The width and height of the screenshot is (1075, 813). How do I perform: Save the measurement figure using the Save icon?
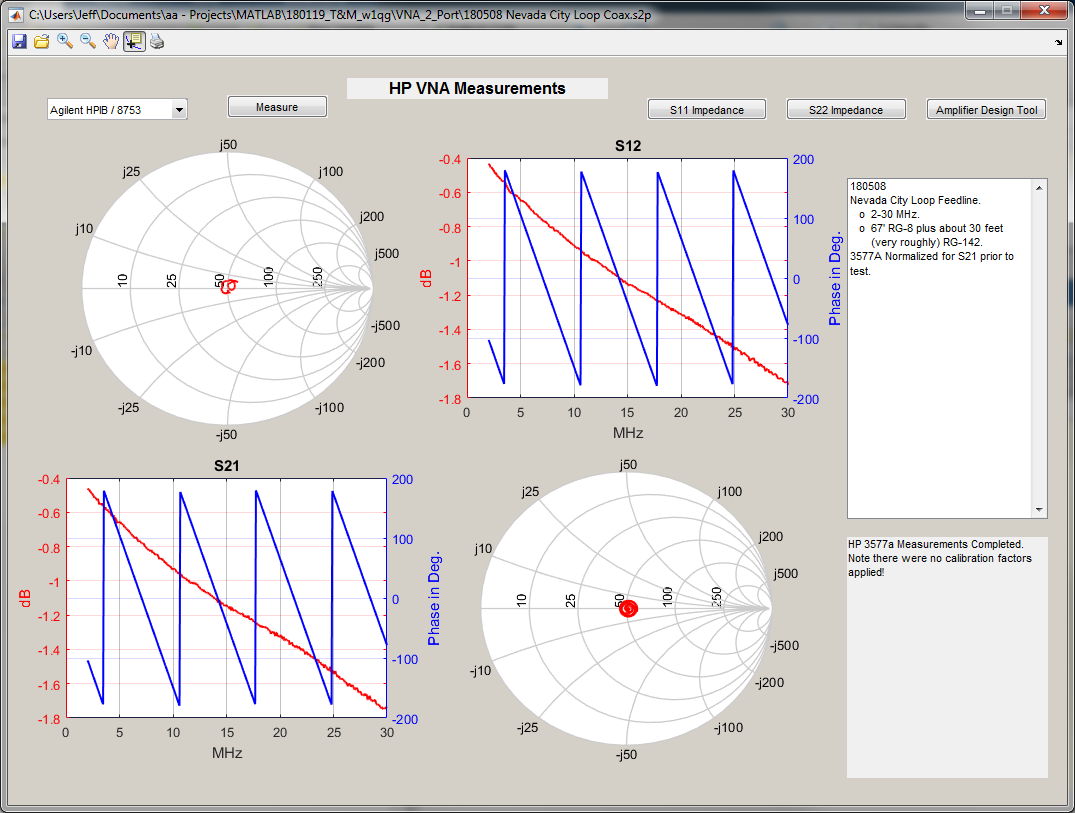pyautogui.click(x=18, y=41)
